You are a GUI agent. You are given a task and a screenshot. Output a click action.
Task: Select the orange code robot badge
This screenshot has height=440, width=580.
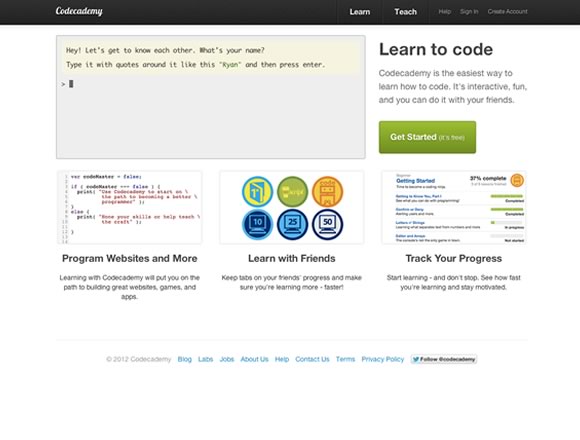pos(327,192)
